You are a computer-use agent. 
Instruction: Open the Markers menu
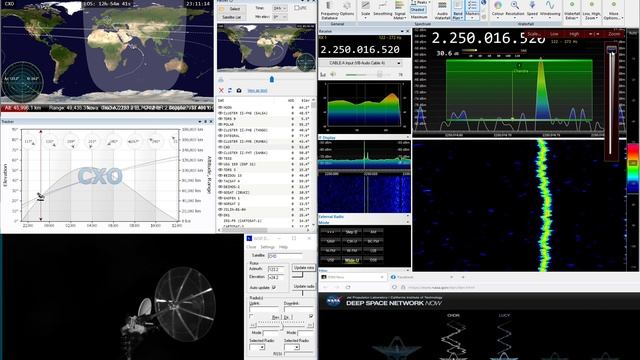(472, 10)
